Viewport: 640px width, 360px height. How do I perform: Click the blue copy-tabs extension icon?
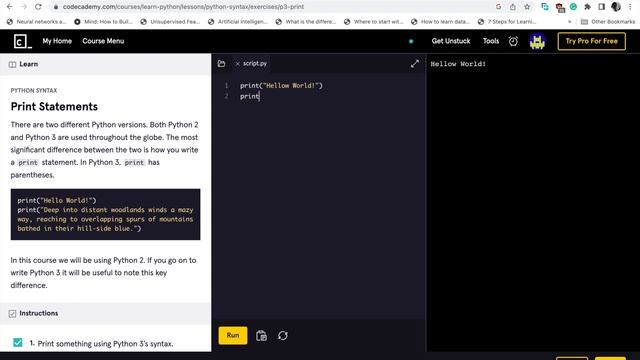click(545, 7)
